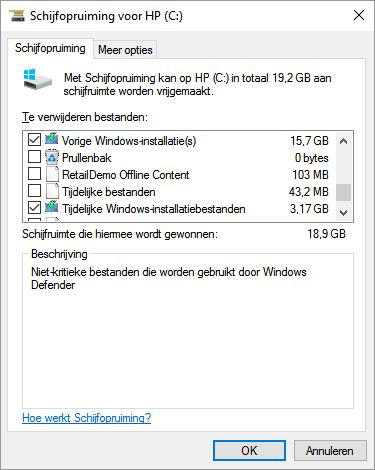Image resolution: width=375 pixels, height=470 pixels.
Task: Click the Tijdelijke bestanden file icon
Action: [x=52, y=191]
